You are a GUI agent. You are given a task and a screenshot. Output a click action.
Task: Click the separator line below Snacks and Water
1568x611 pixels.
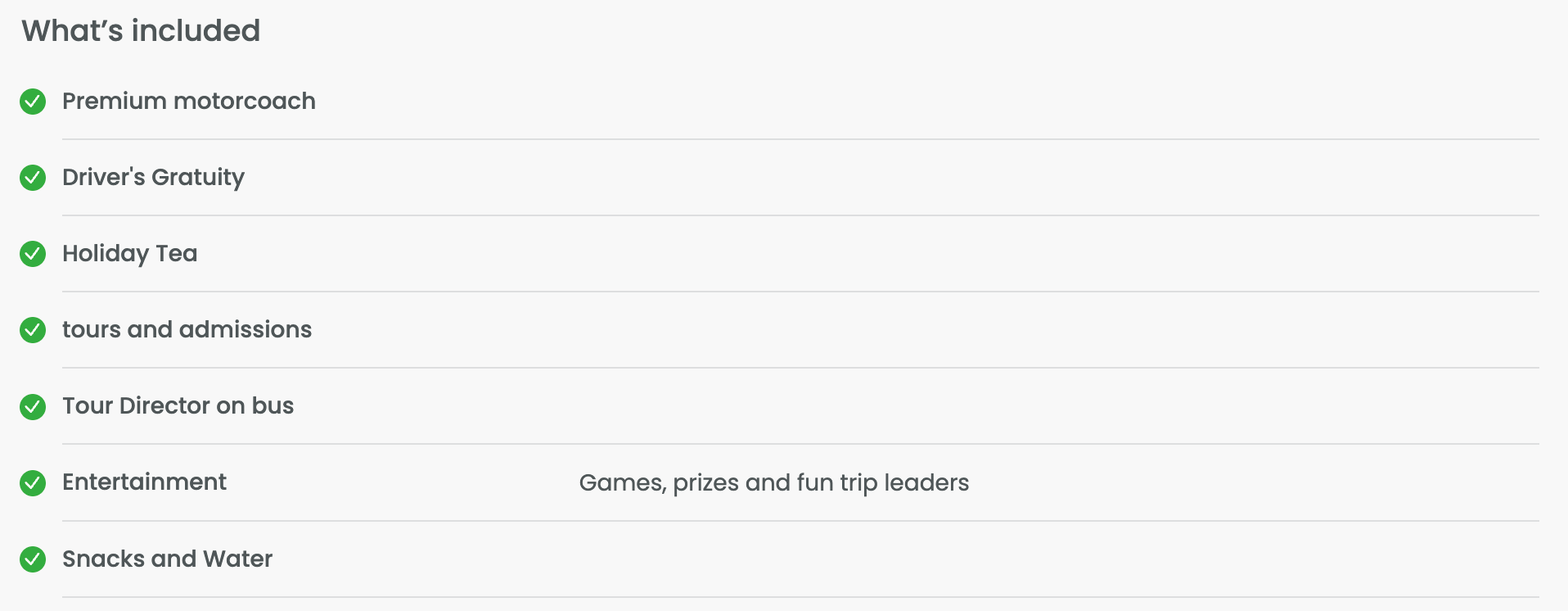click(800, 597)
